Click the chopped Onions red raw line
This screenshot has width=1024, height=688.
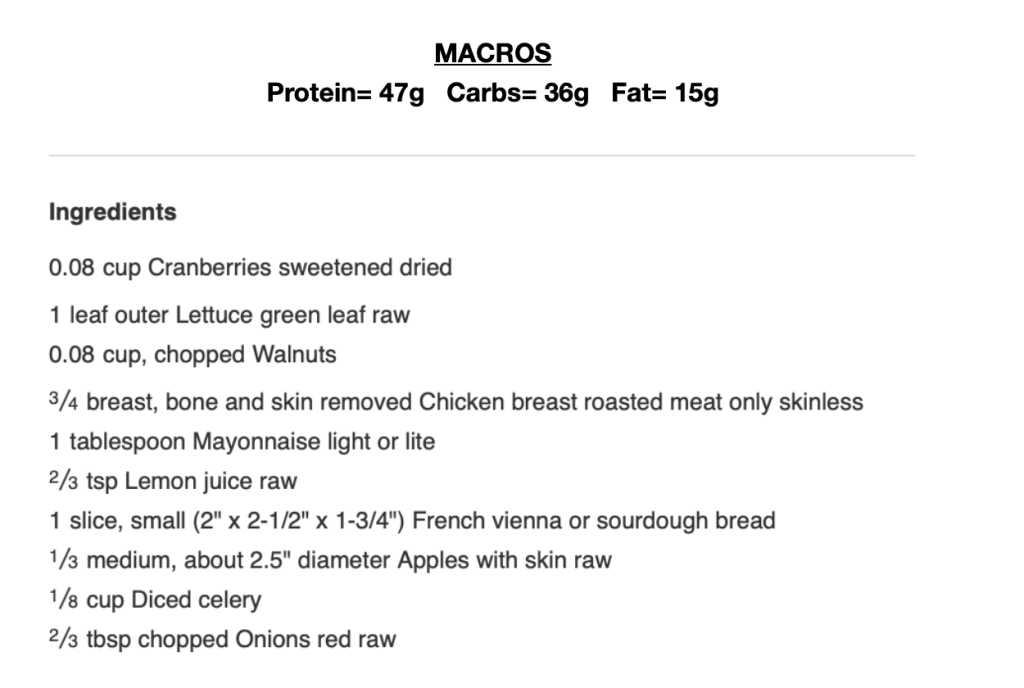pos(221,639)
